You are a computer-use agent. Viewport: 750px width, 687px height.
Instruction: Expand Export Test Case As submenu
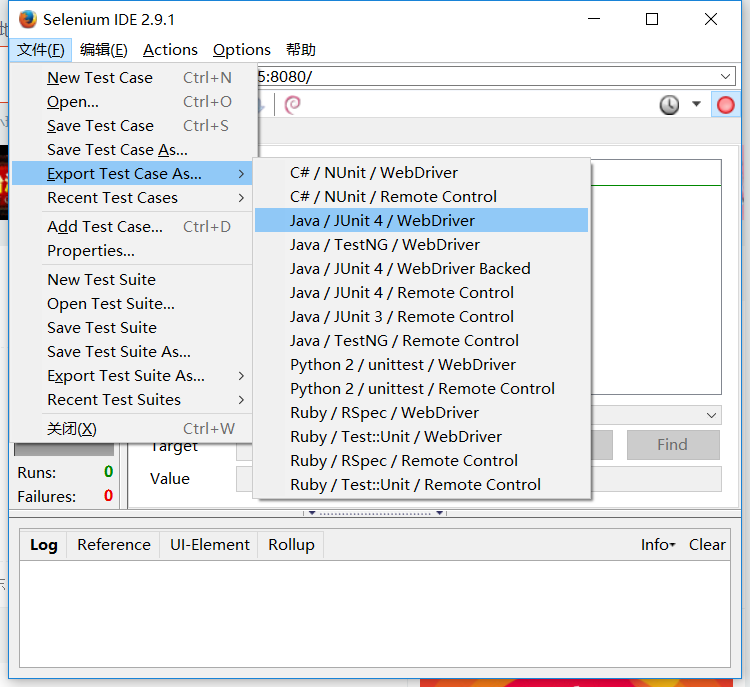point(133,174)
